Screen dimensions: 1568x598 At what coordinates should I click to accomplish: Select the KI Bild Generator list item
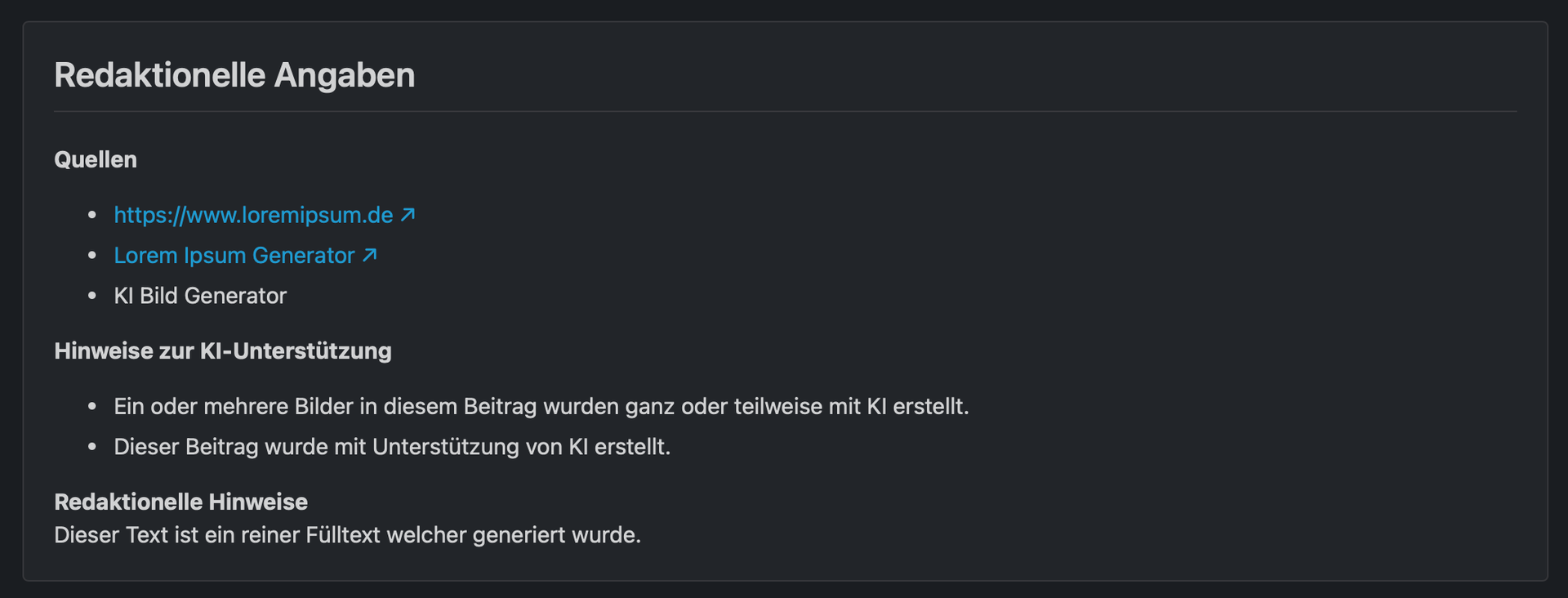200,296
